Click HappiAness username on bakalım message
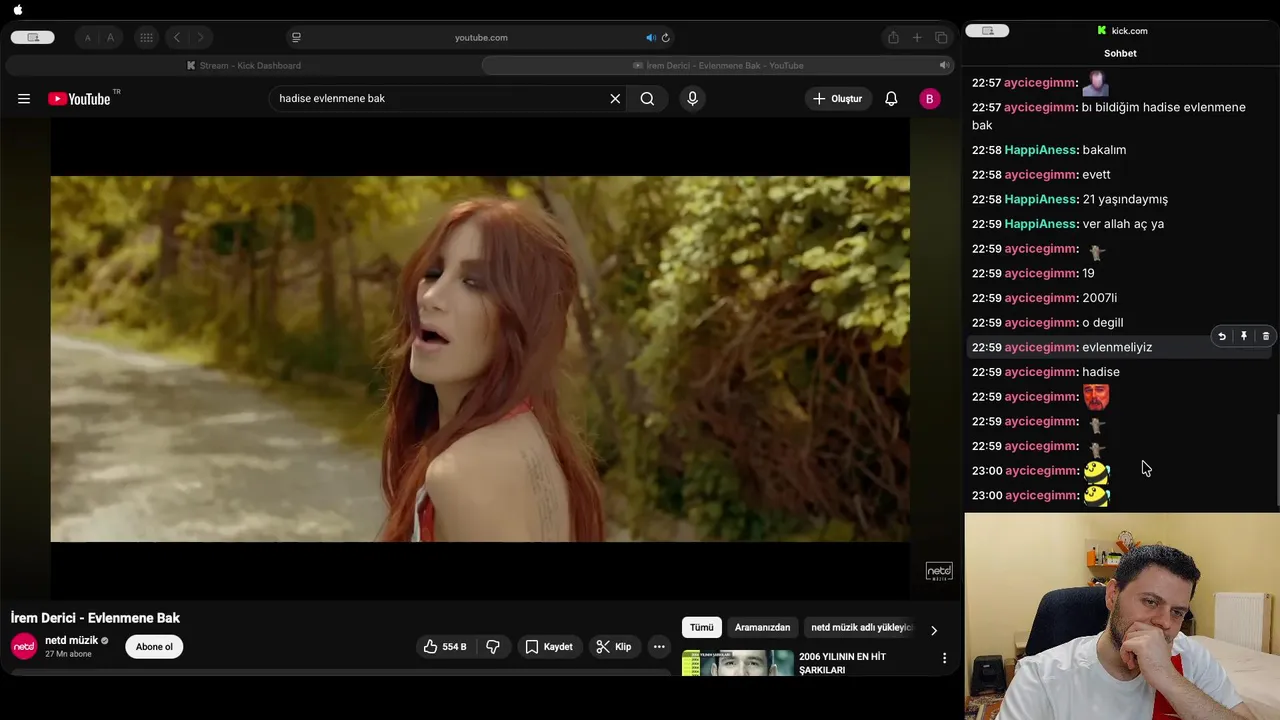The image size is (1280, 720). (1040, 150)
